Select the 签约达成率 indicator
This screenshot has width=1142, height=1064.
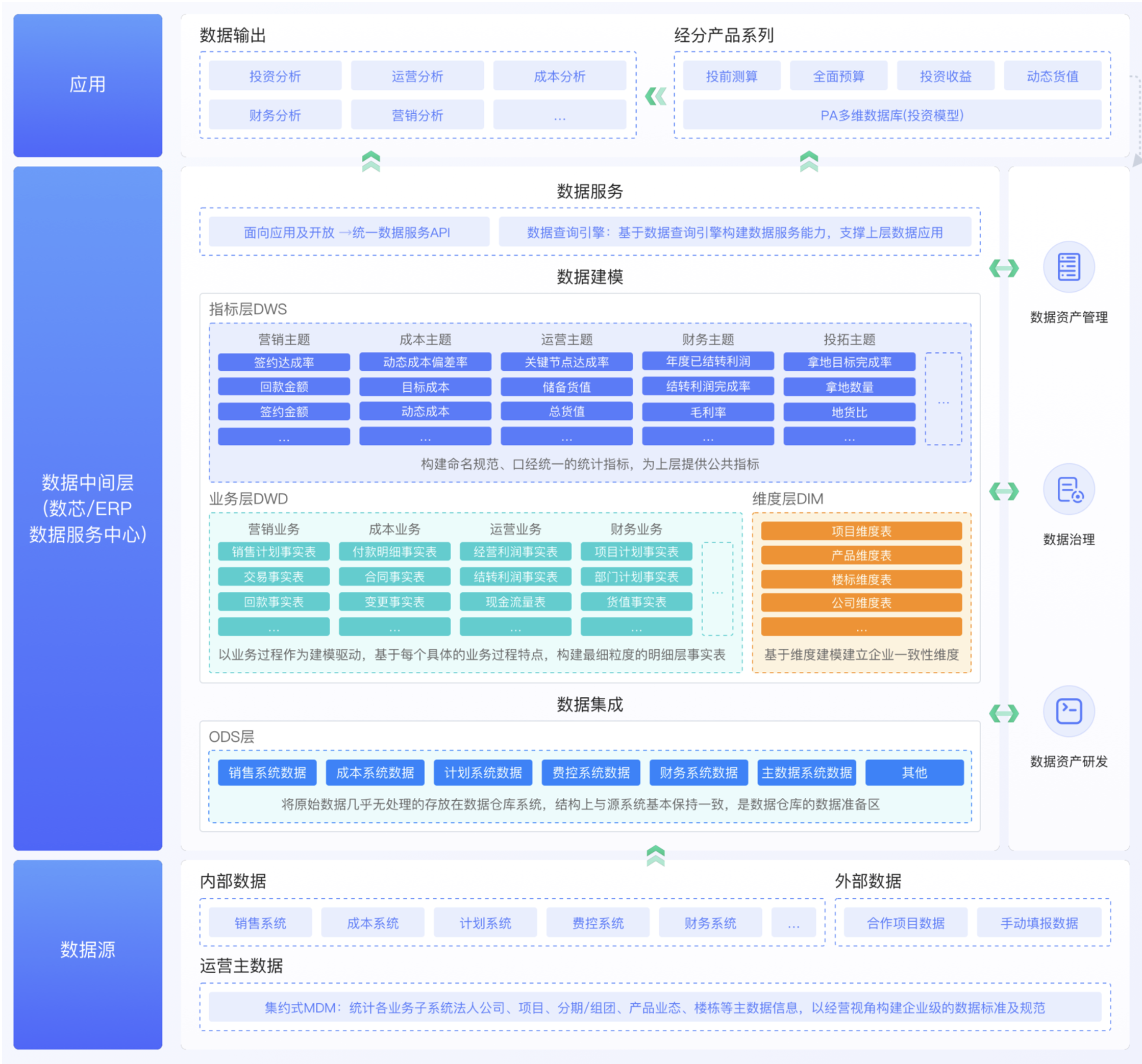284,362
